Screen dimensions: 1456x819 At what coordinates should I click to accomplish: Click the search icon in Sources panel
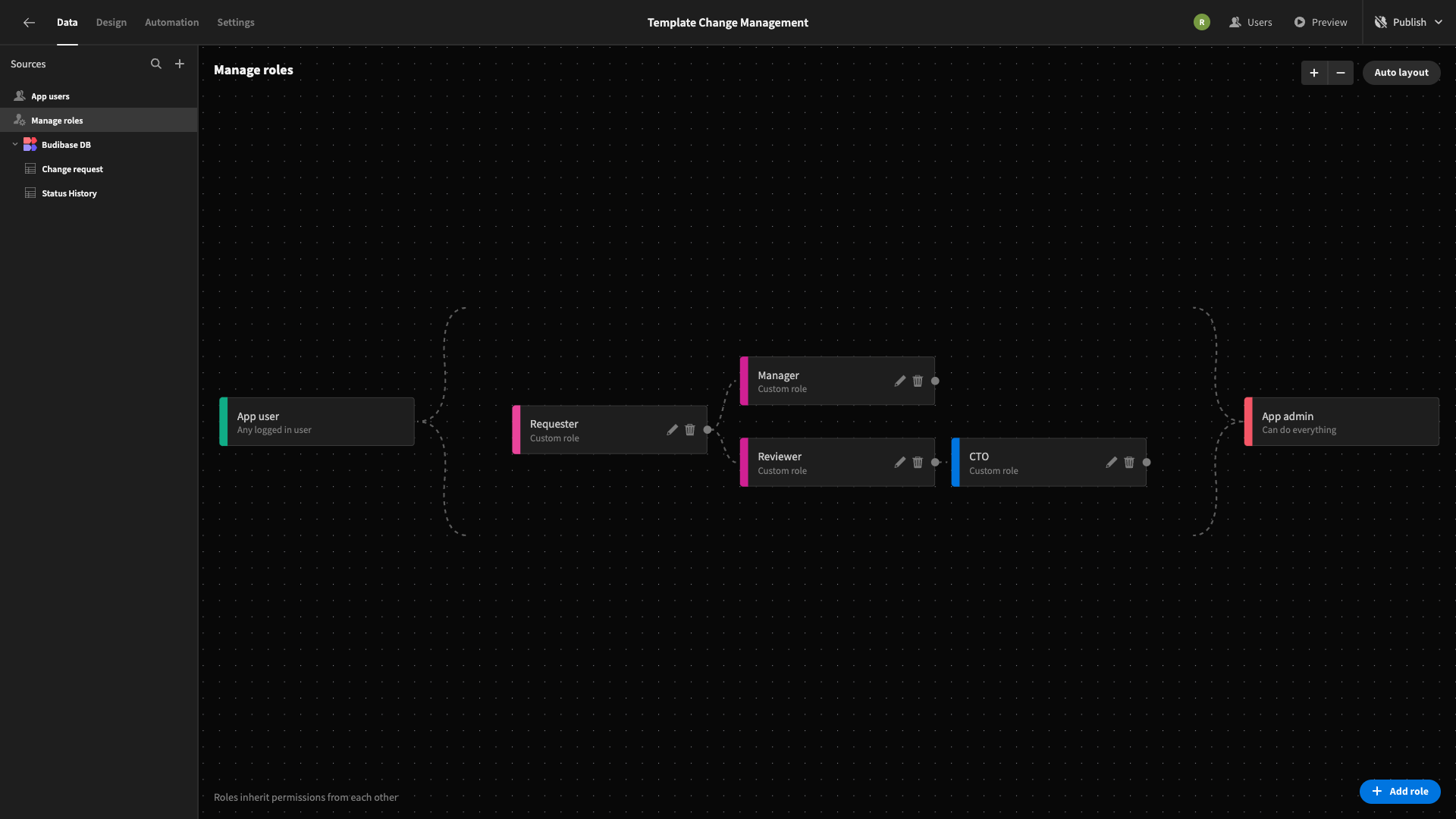[x=156, y=65]
